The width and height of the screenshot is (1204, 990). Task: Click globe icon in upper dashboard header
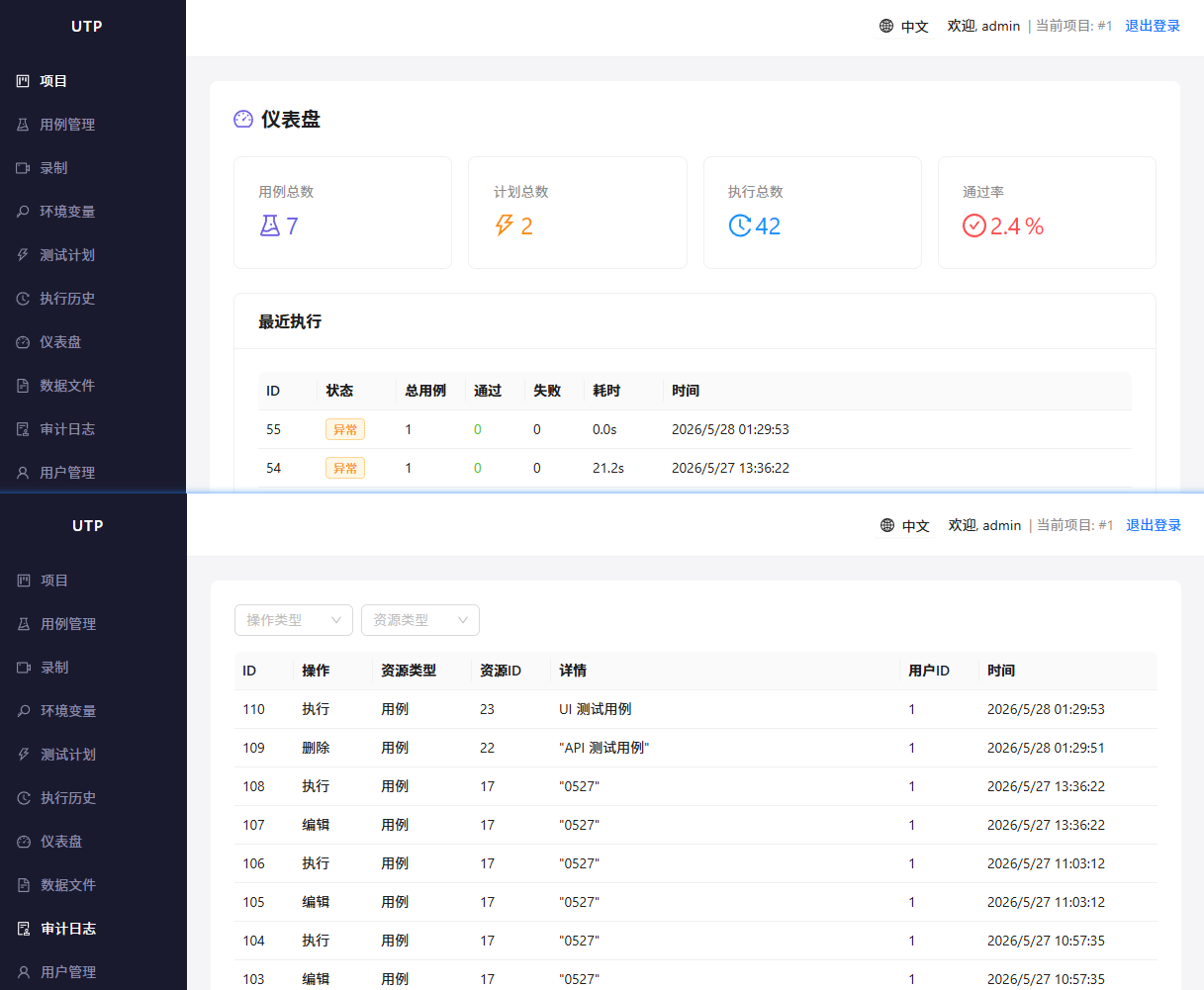coord(886,26)
